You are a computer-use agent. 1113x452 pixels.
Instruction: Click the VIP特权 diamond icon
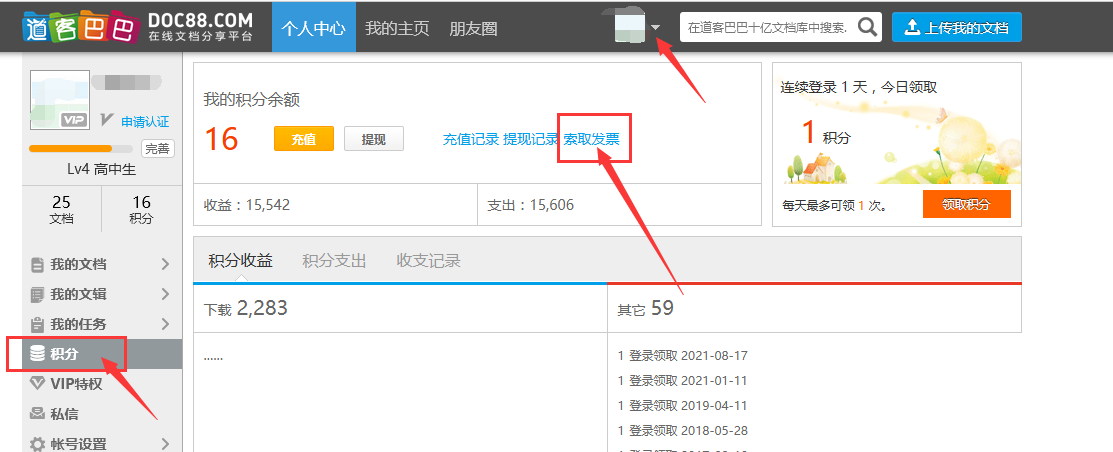click(x=38, y=384)
